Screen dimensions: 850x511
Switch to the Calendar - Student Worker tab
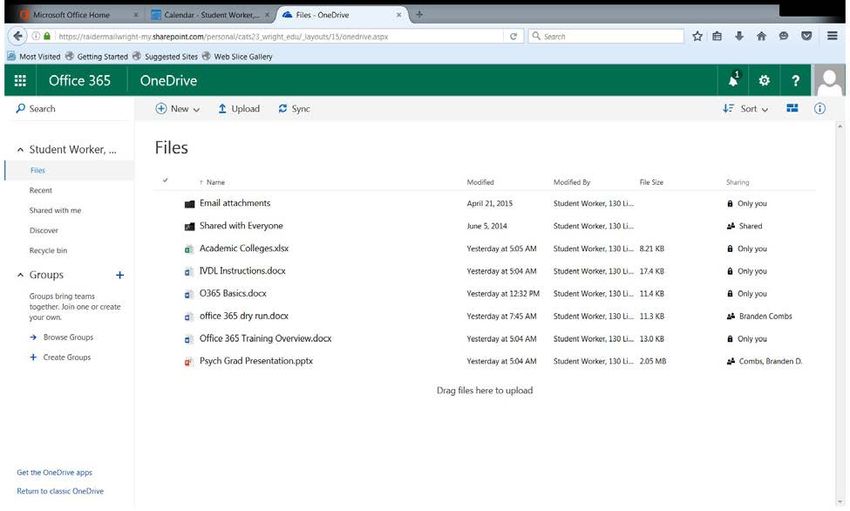click(x=211, y=15)
